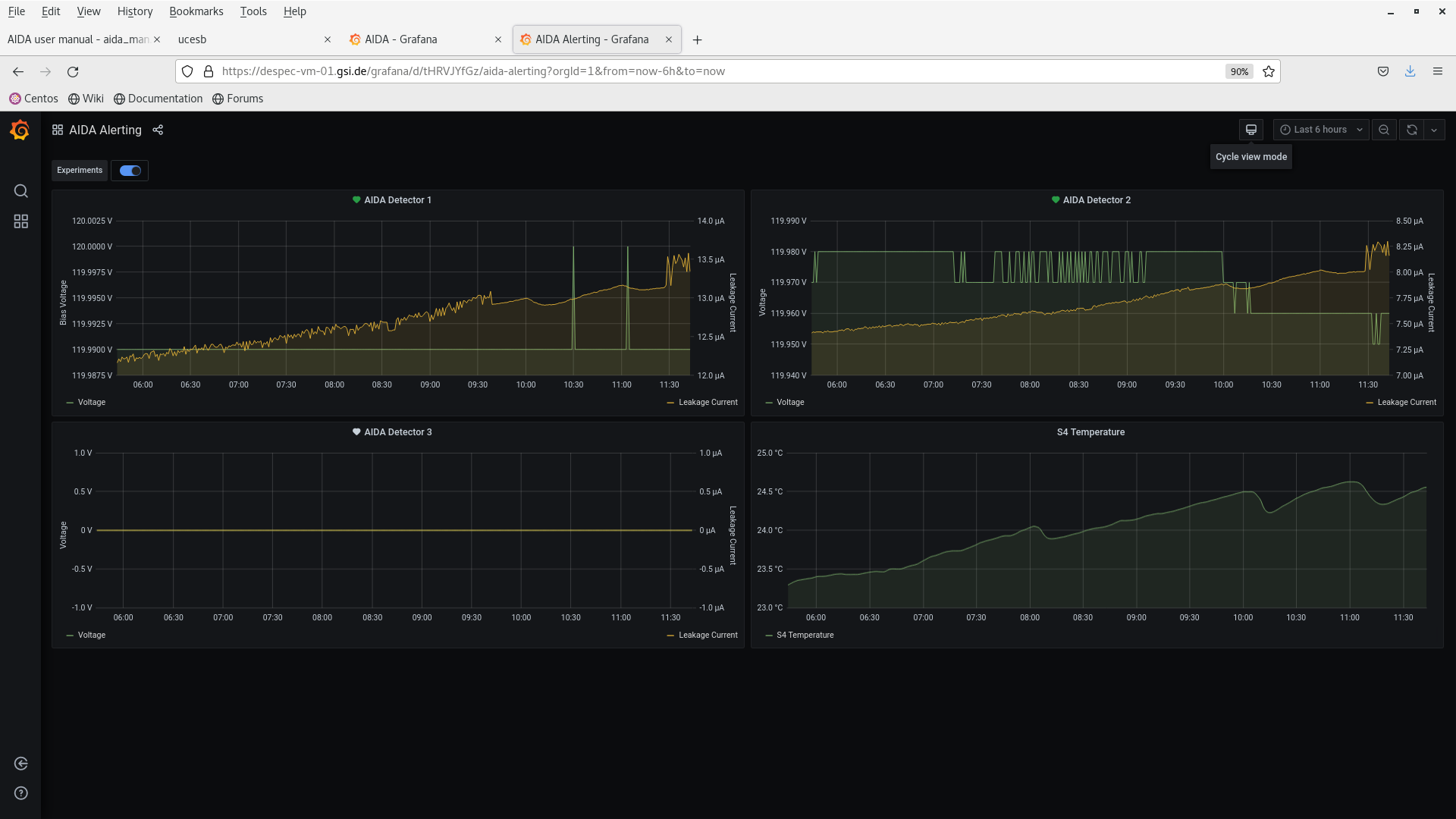Image resolution: width=1456 pixels, height=819 pixels.
Task: Click the Grafana logo home icon
Action: pyautogui.click(x=20, y=130)
